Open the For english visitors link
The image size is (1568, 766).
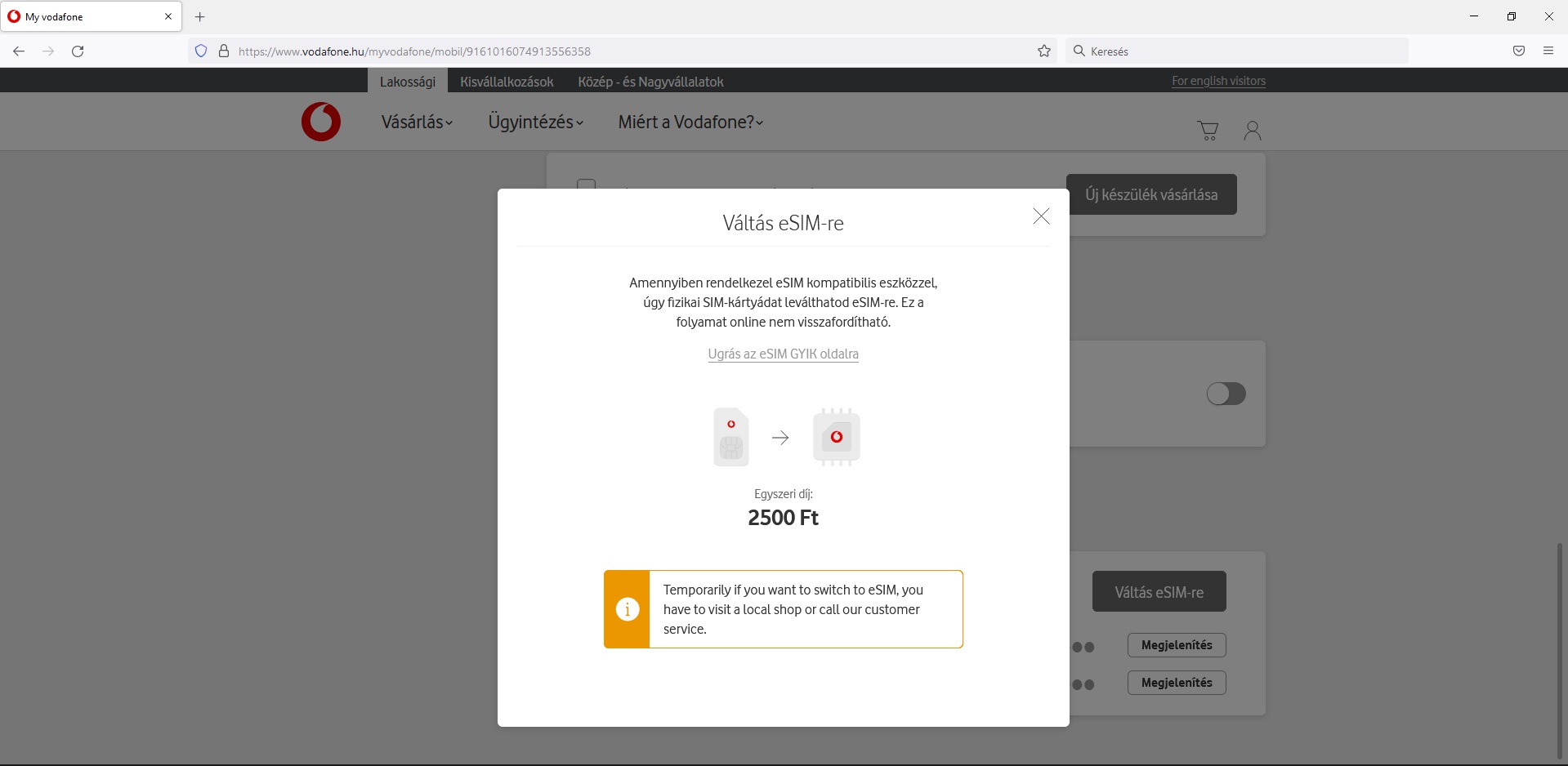[1218, 81]
